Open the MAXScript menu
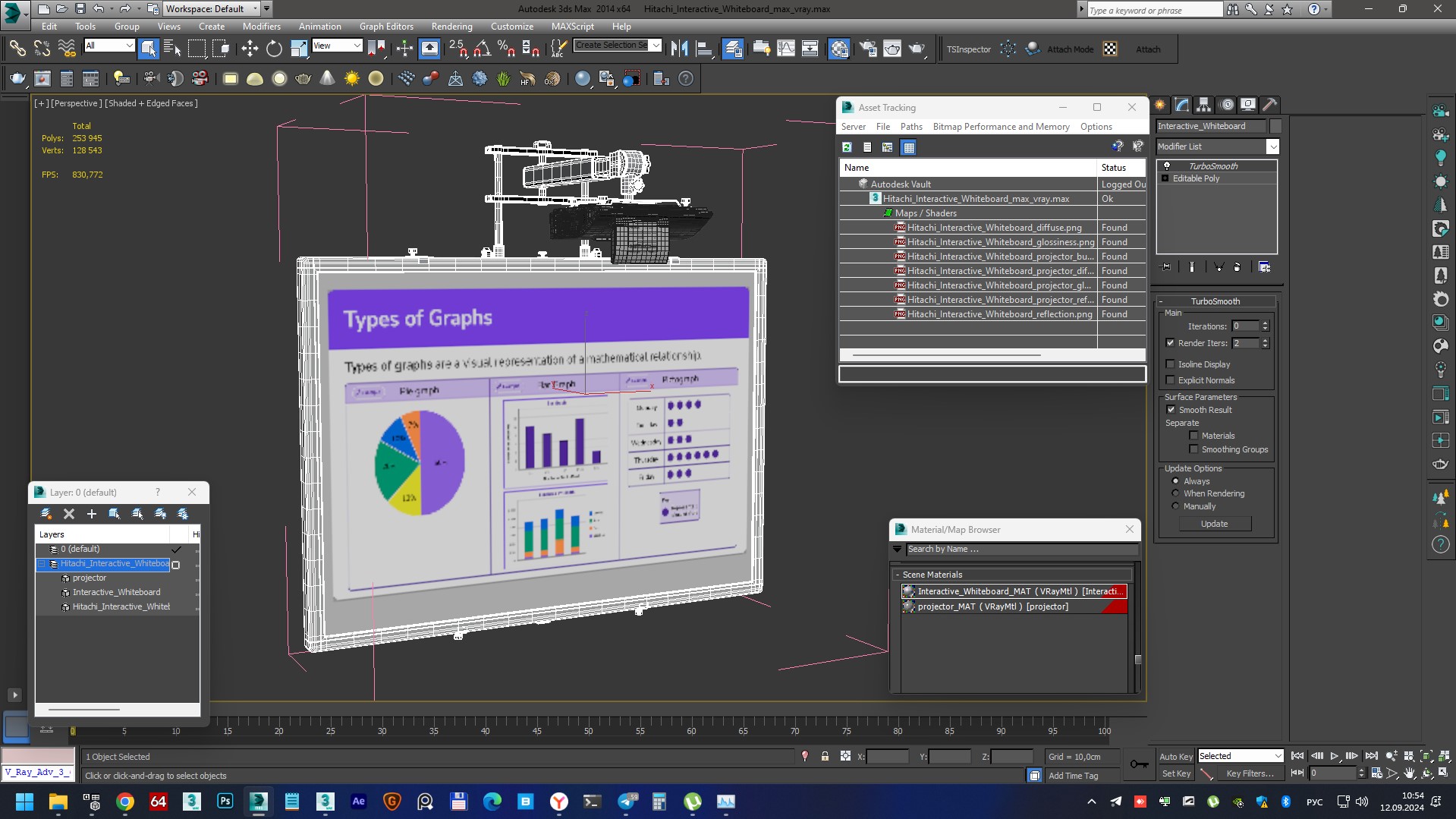Screen dimensions: 1456x819 click(572, 26)
